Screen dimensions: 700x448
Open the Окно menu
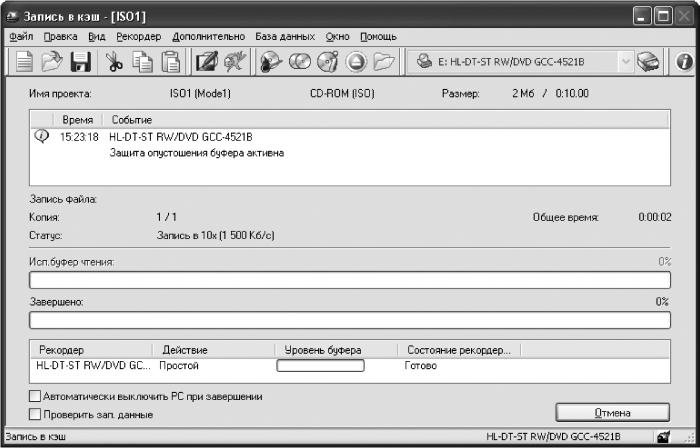(x=337, y=37)
